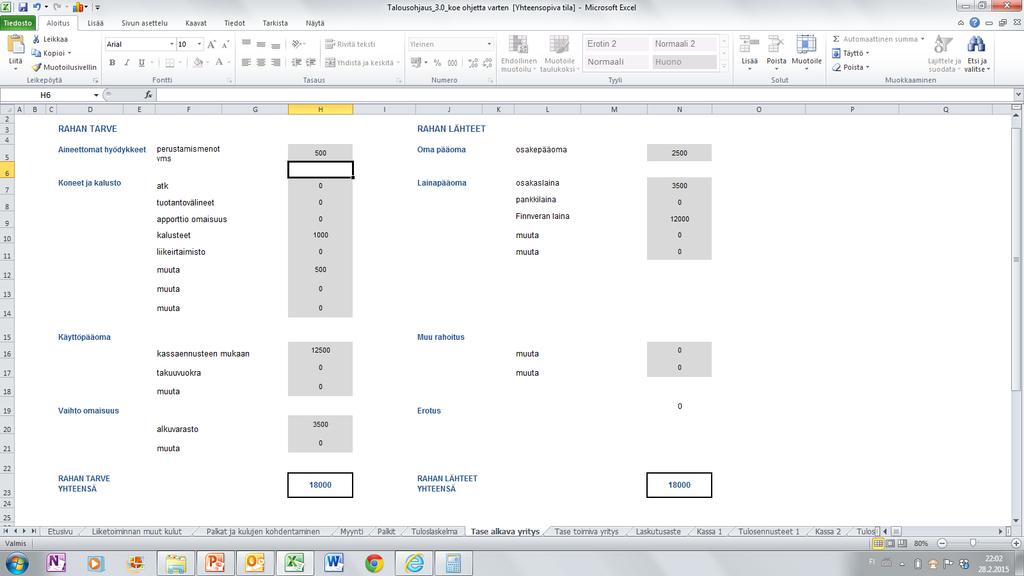Click Etsi ja valitse binoculars icon

976,44
